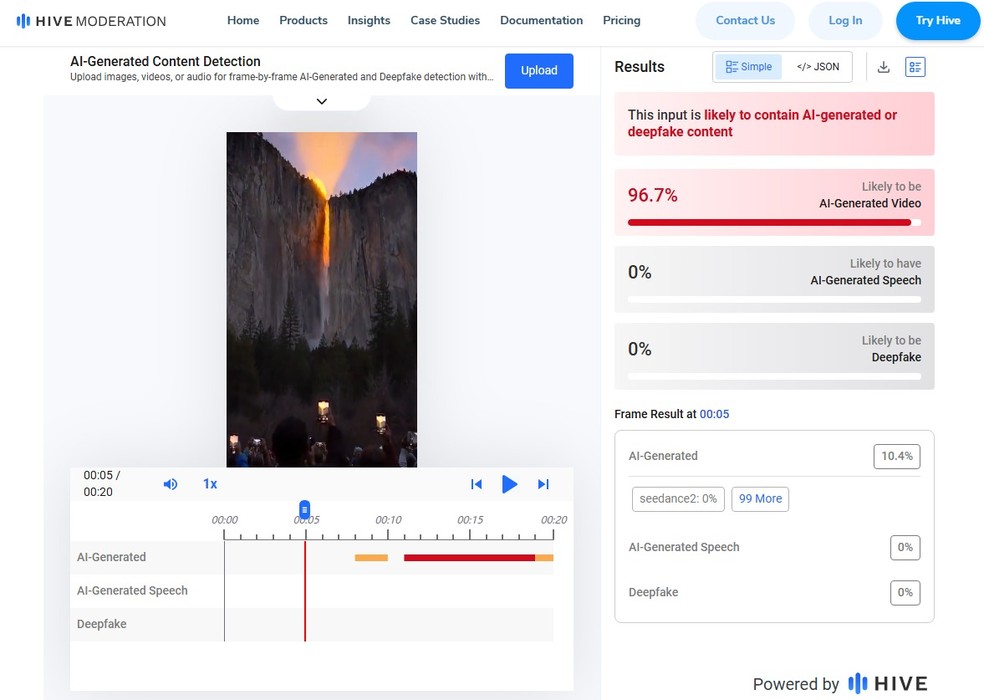Click the 00:15 timeline tick label
Viewport: 984px width, 700px height.
pyautogui.click(x=470, y=520)
